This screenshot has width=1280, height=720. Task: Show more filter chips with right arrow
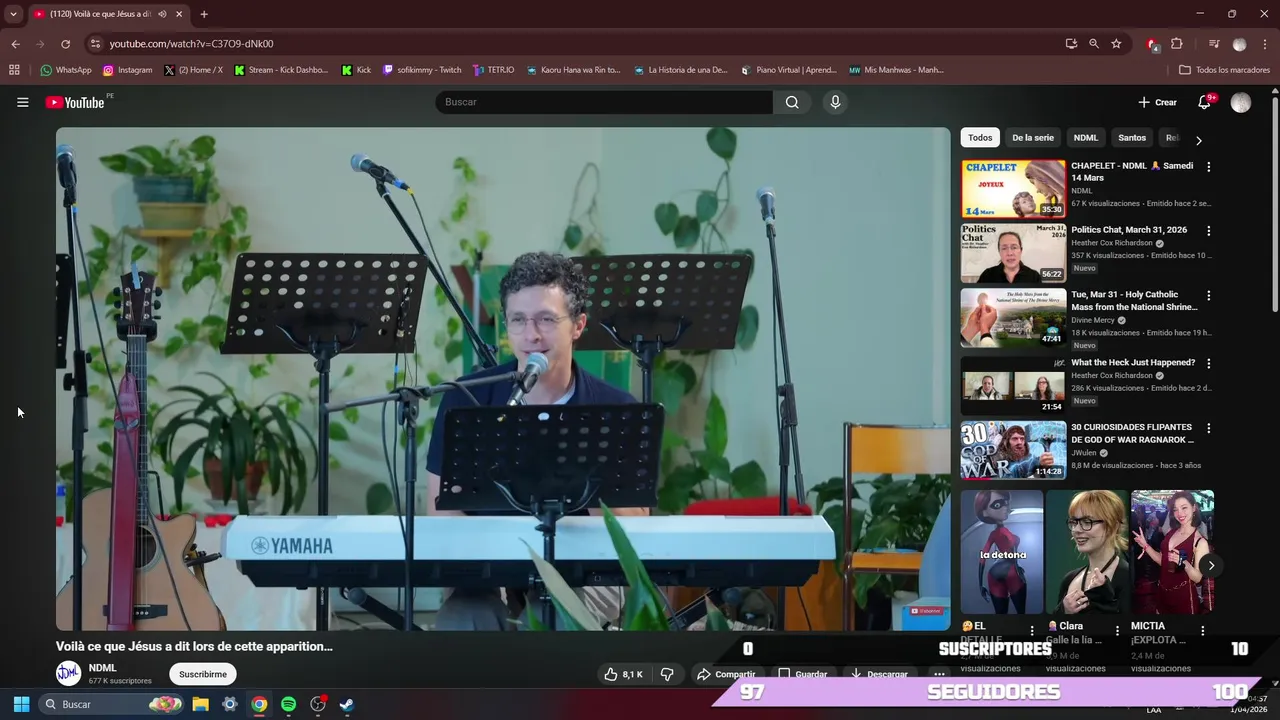1199,140
